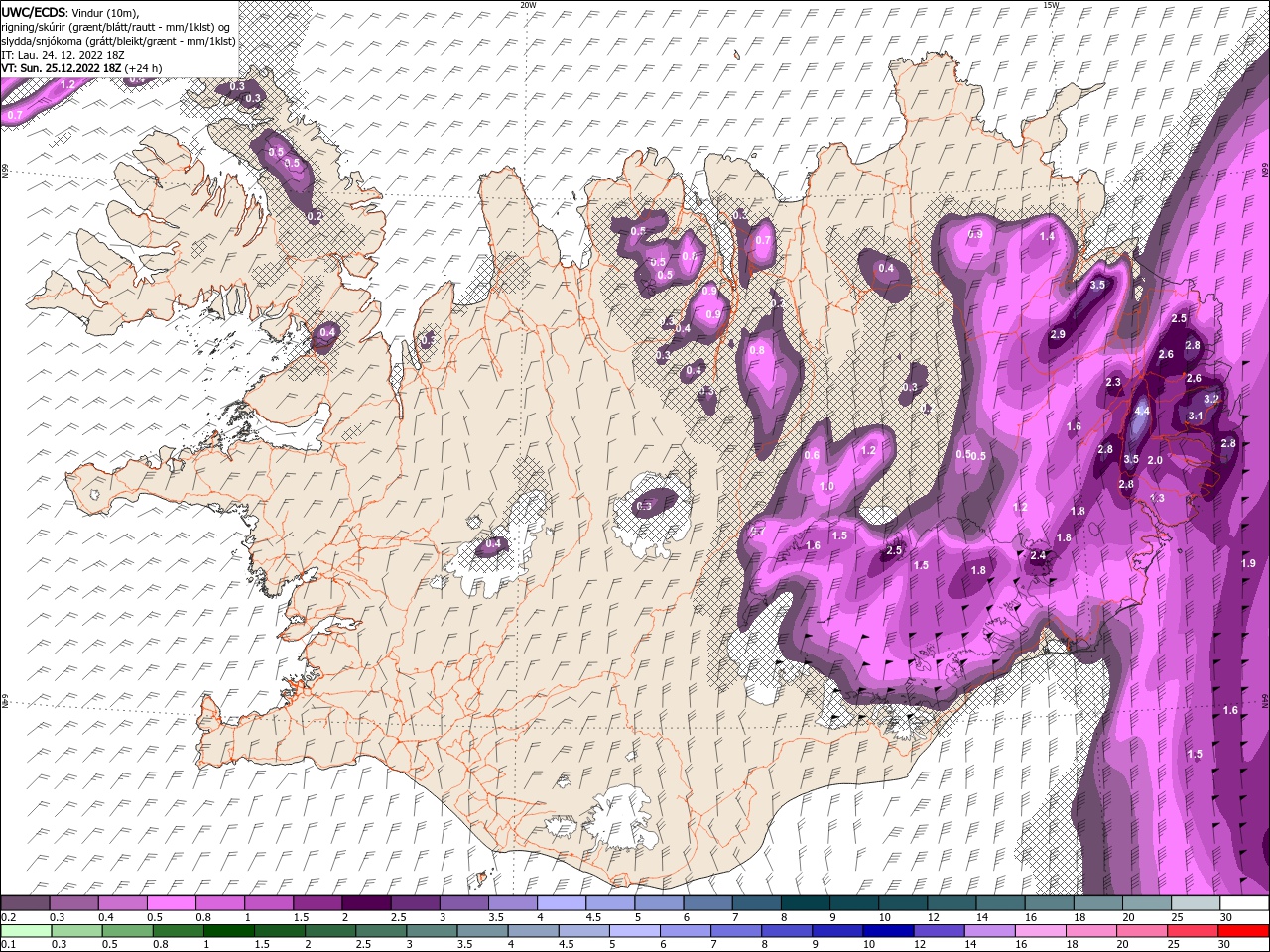The width and height of the screenshot is (1270, 952).
Task: Click the 1.9 value at the east edge
Action: tap(1248, 563)
